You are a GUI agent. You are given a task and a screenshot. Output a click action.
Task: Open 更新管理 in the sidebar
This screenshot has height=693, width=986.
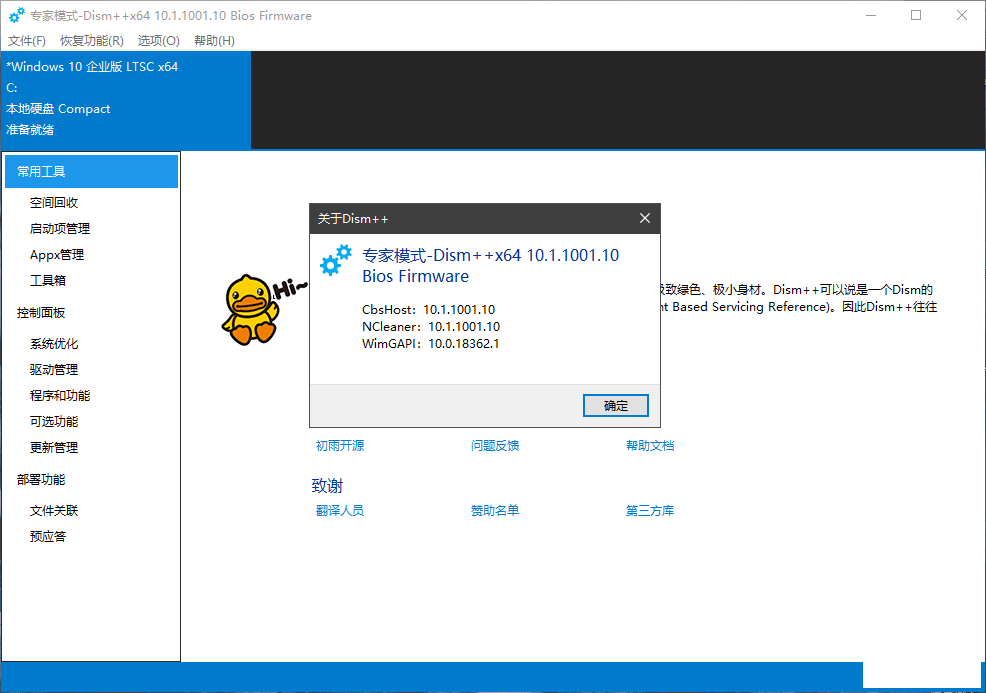54,448
